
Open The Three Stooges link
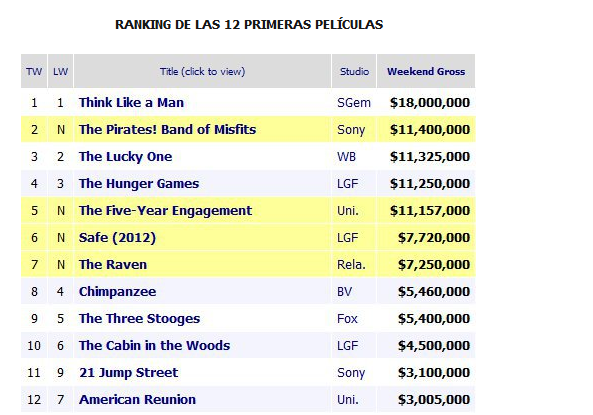(139, 319)
